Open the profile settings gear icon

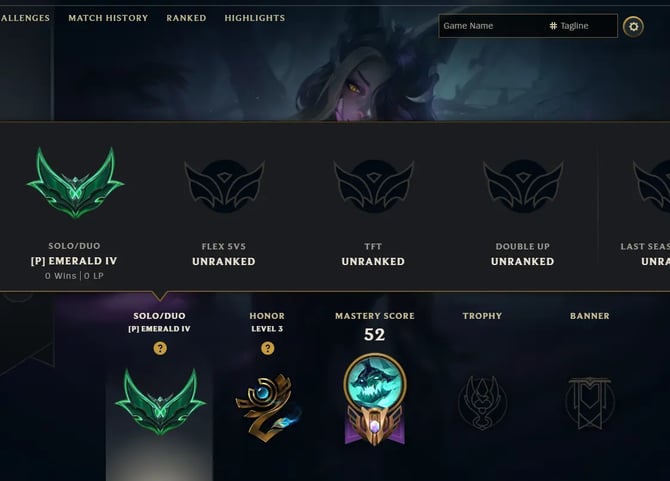click(x=633, y=26)
